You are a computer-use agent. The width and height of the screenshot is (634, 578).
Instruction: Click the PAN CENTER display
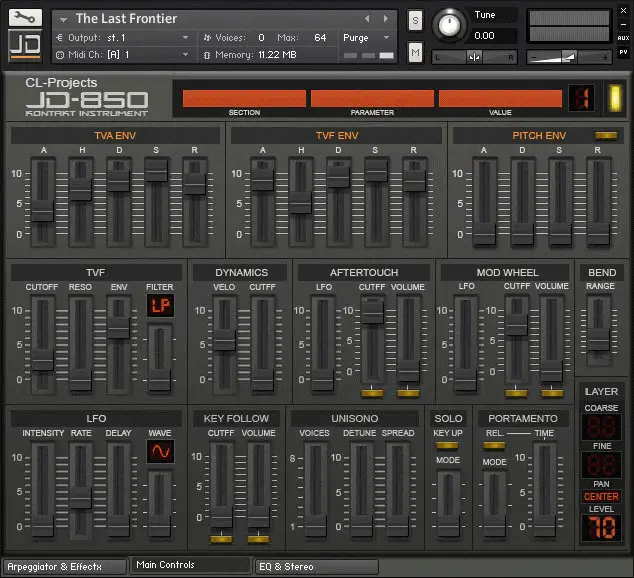tap(601, 496)
